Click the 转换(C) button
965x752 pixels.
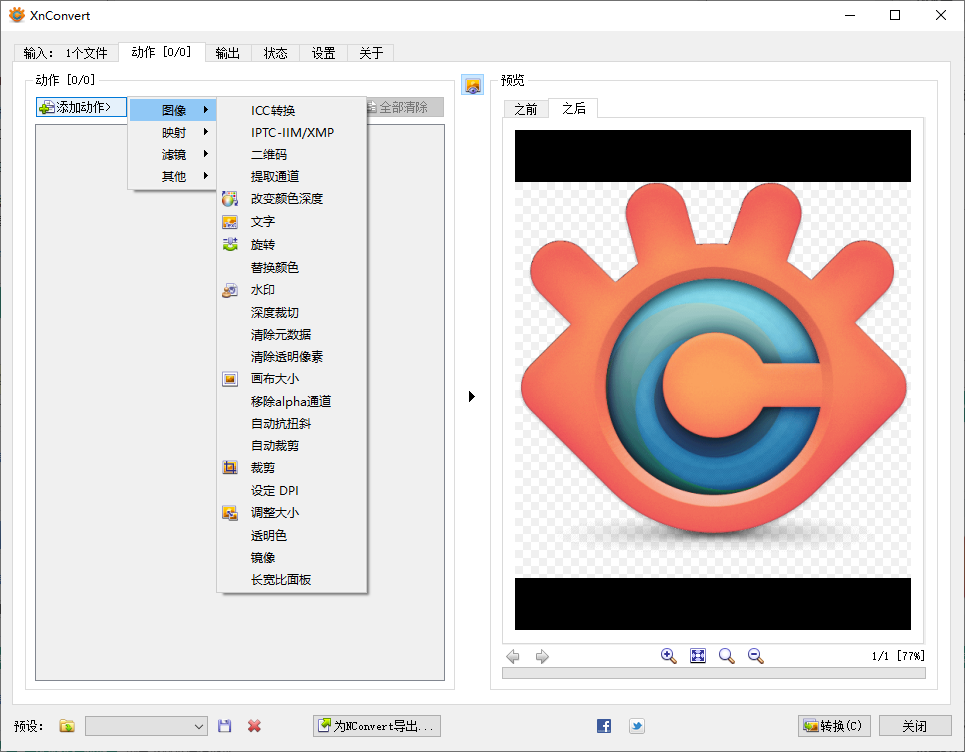coord(833,726)
